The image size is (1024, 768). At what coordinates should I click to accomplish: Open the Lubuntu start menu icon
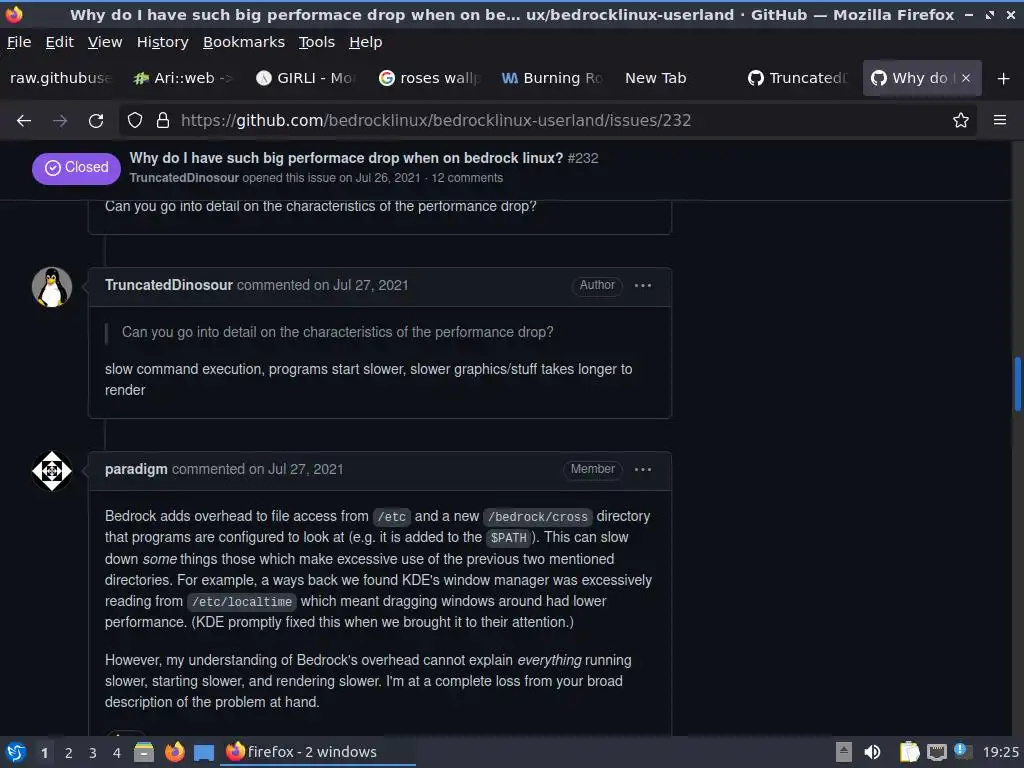click(x=16, y=752)
